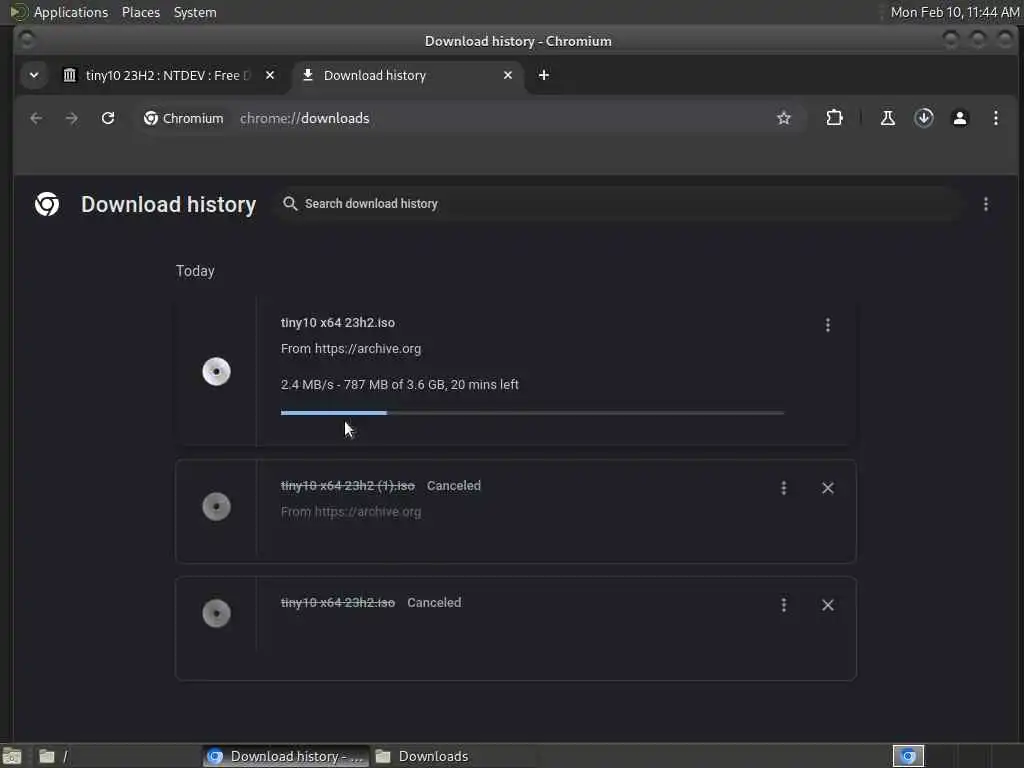The height and width of the screenshot is (768, 1024).
Task: Open the Chrome Labs flask icon
Action: pos(888,118)
